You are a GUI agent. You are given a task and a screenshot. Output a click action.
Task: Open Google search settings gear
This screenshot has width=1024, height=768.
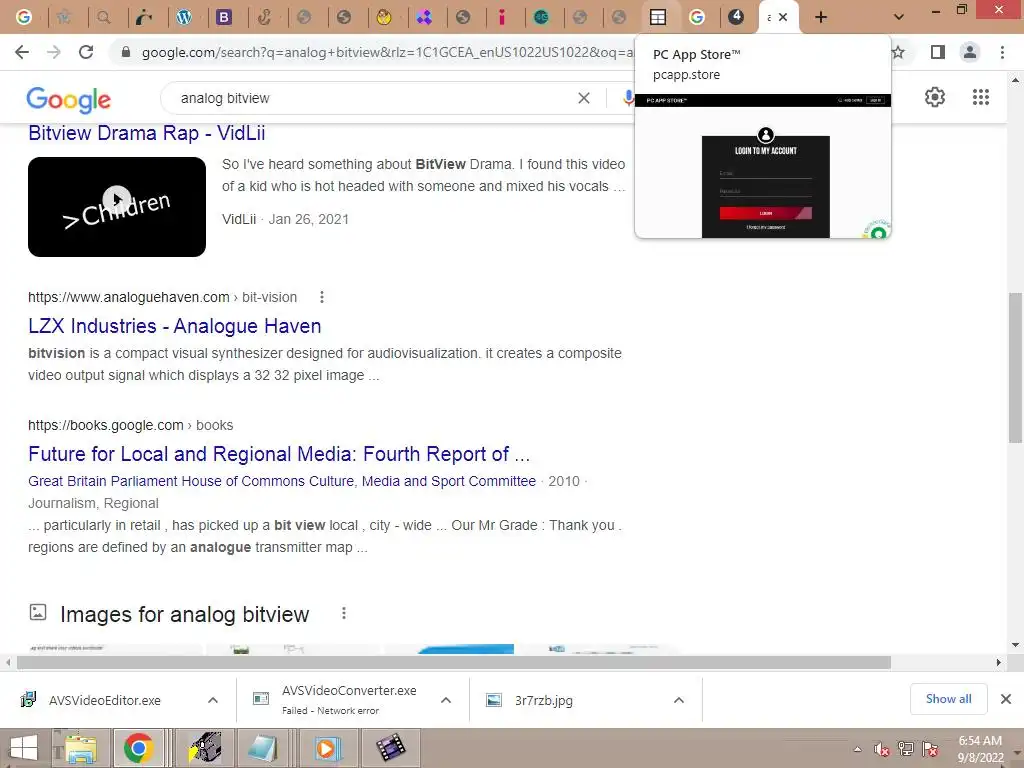click(x=935, y=97)
